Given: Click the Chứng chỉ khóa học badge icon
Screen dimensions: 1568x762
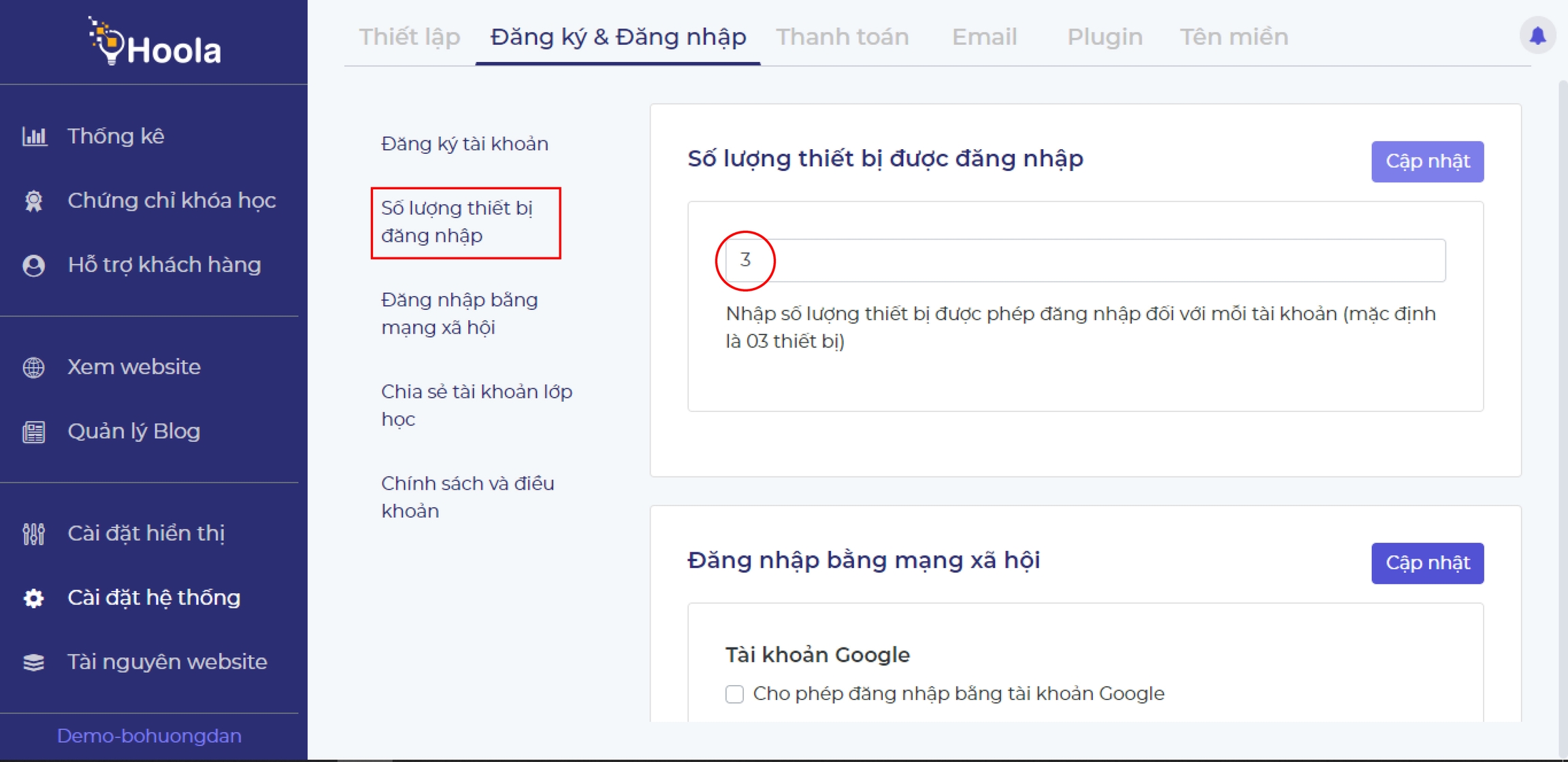Looking at the screenshot, I should [34, 201].
